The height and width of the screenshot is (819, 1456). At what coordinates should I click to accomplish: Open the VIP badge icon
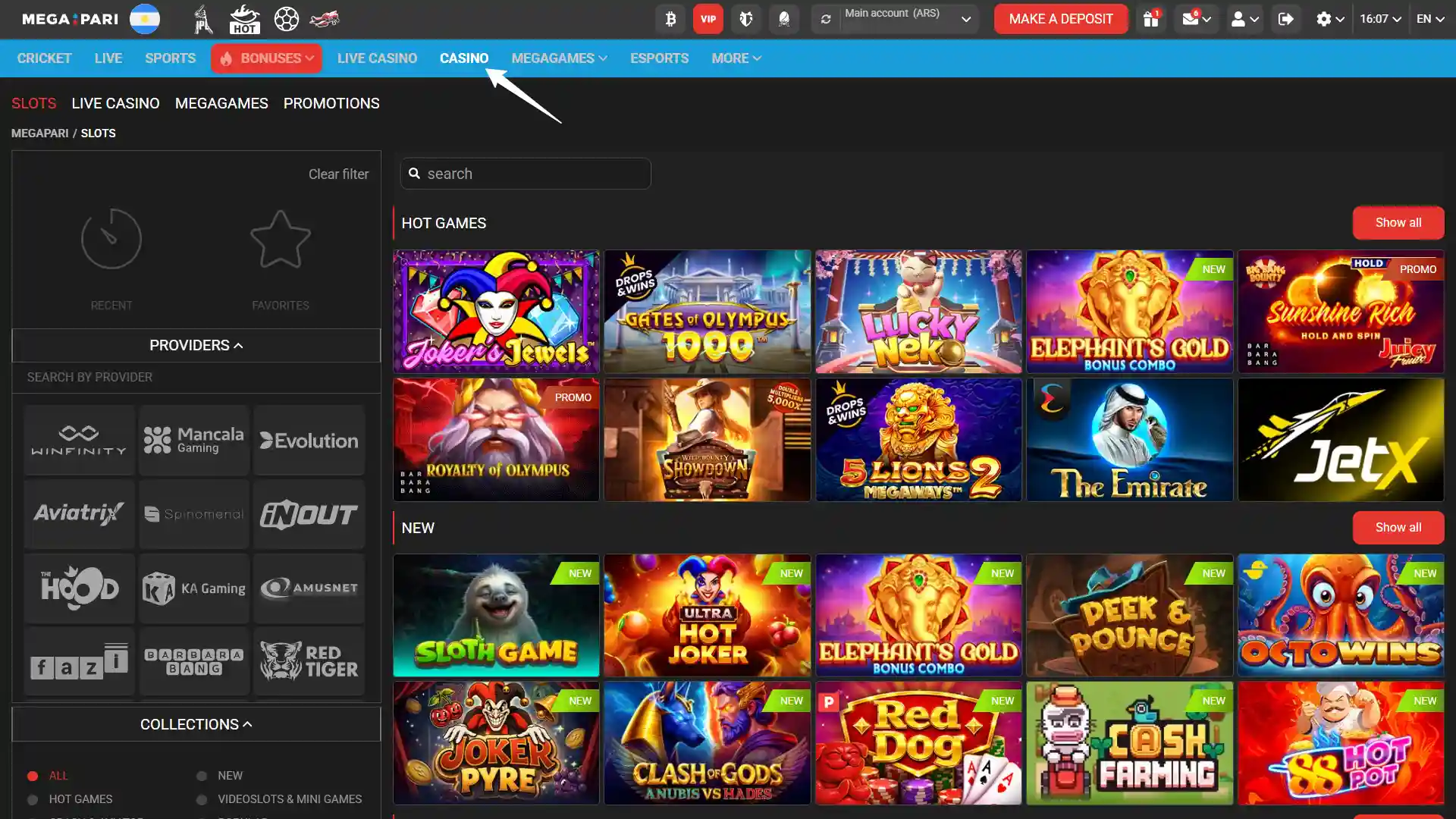[708, 19]
